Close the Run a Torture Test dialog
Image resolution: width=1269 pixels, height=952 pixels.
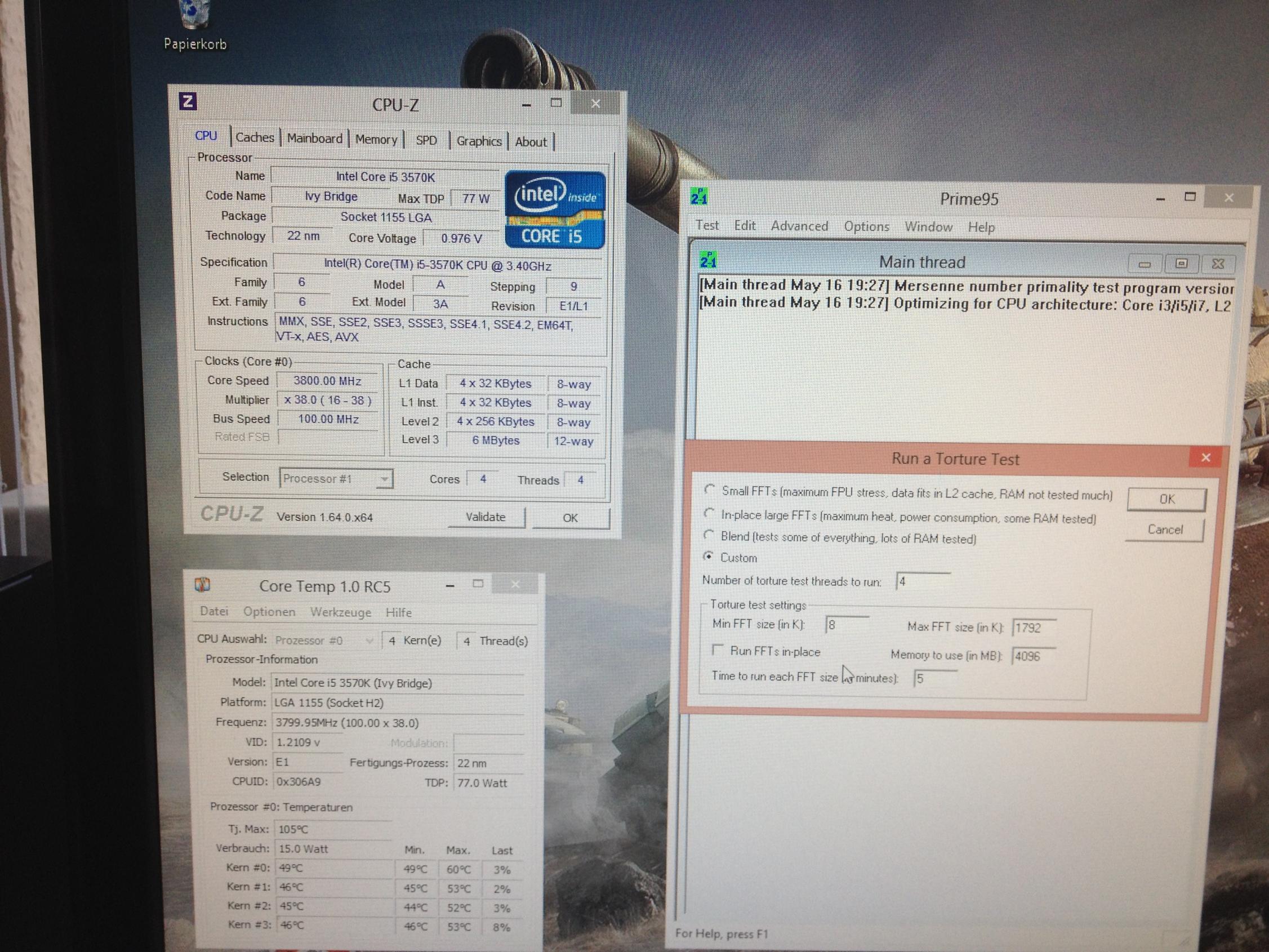[1205, 457]
